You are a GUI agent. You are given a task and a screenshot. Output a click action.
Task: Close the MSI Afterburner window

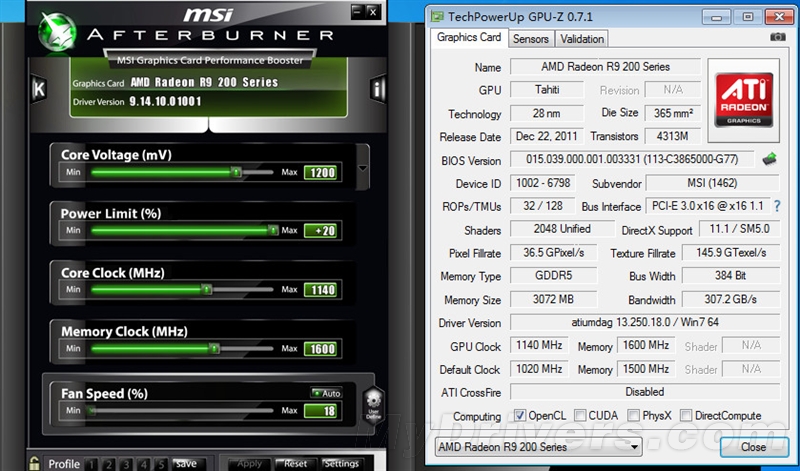coord(373,12)
